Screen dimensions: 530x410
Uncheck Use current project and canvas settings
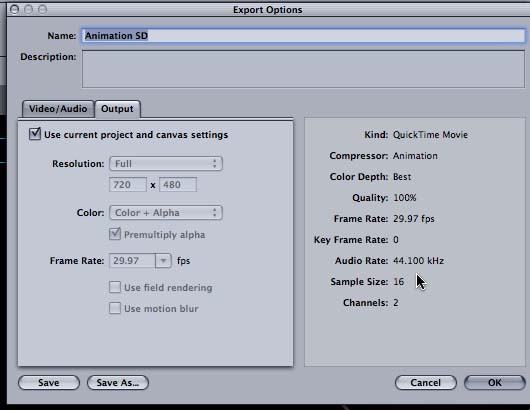(x=35, y=134)
